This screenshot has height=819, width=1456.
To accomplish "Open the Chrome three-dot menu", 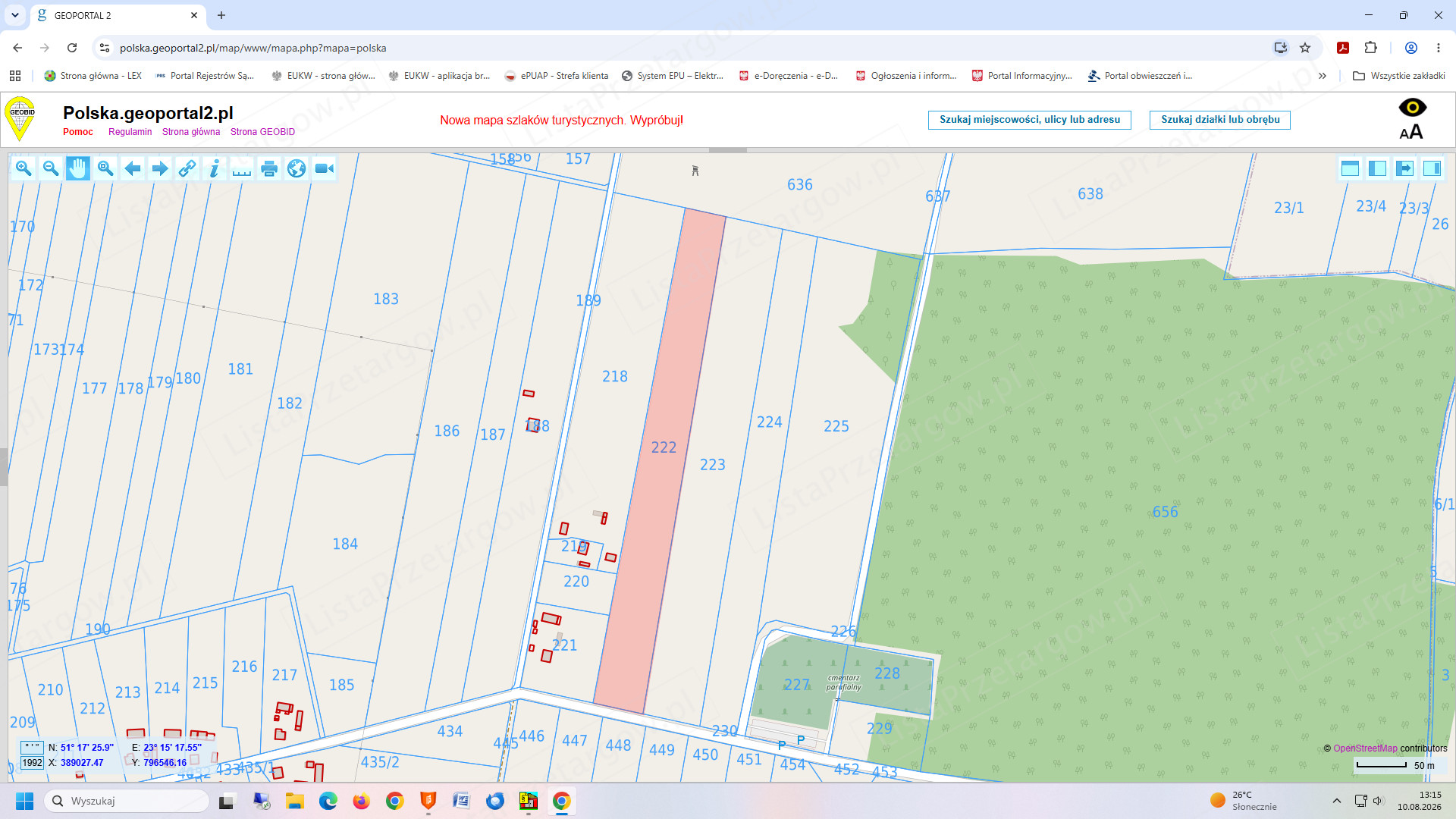I will coord(1439,48).
